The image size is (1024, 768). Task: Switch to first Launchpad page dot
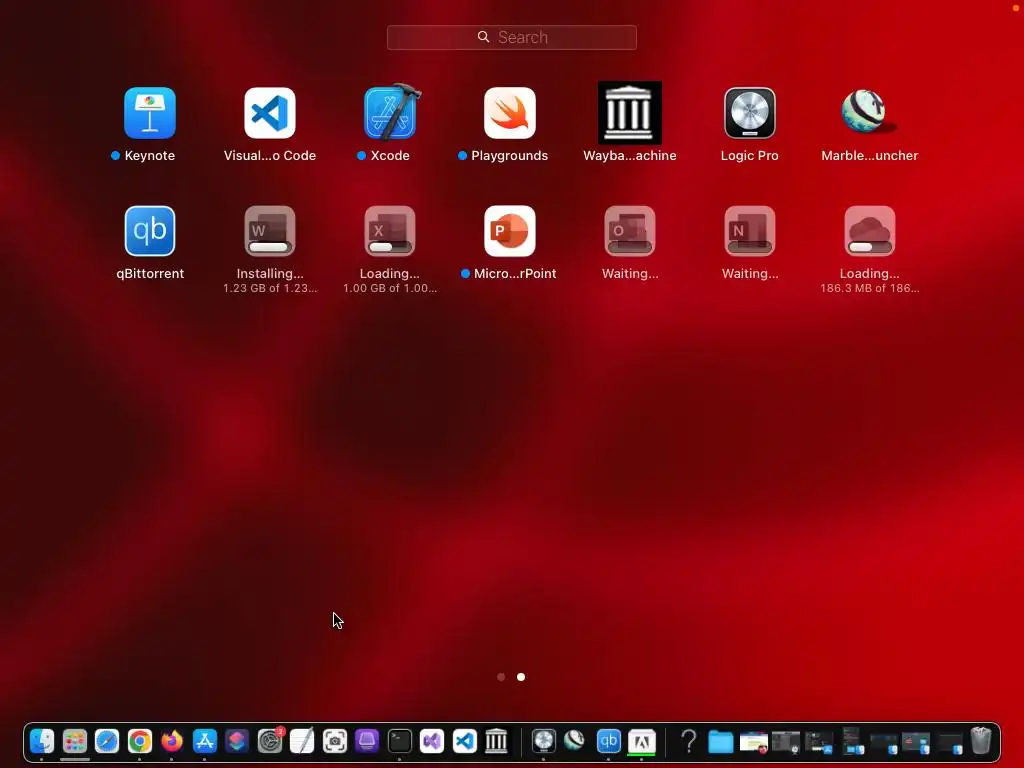coord(501,677)
